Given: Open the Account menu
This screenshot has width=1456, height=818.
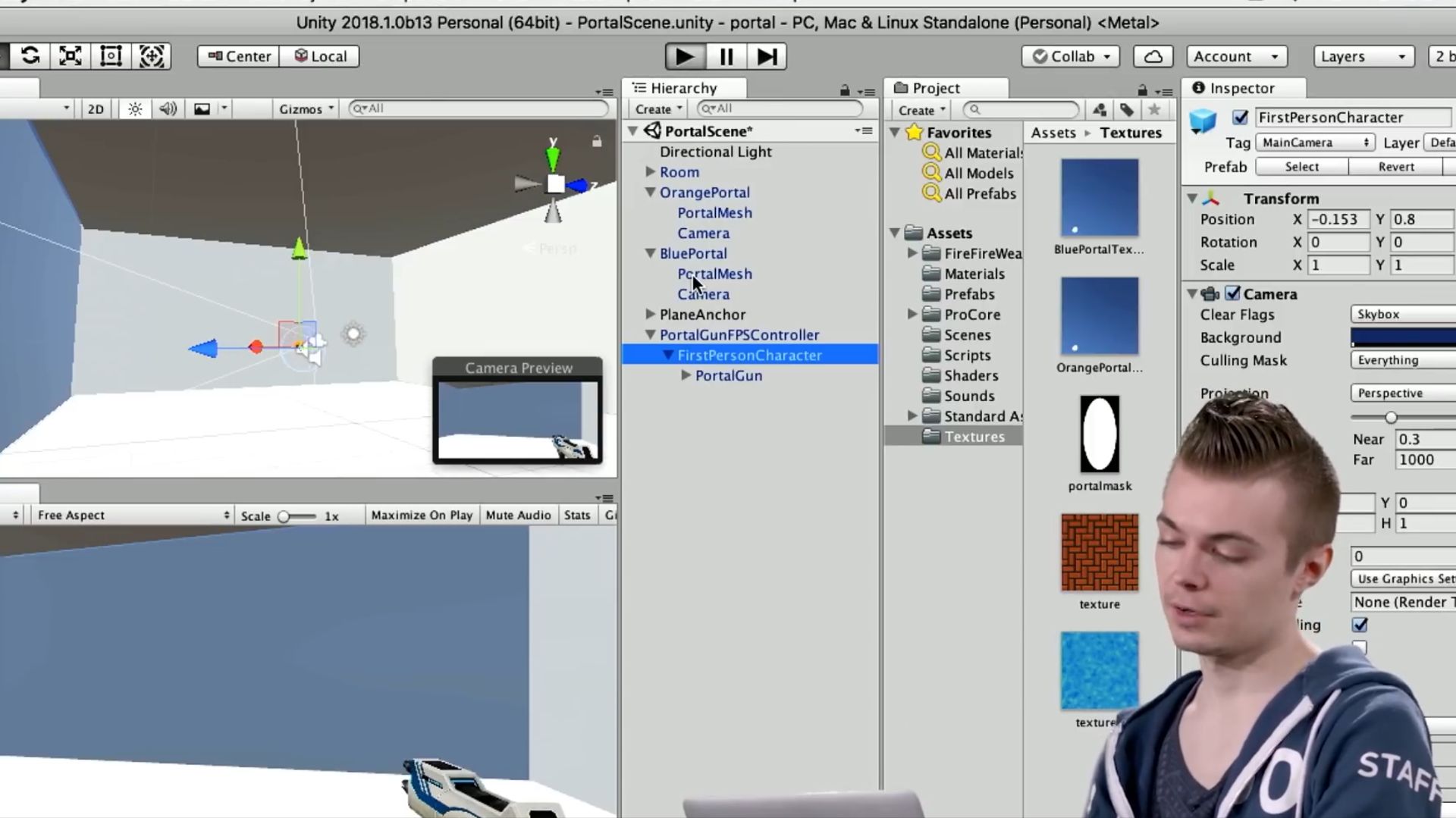Looking at the screenshot, I should pos(1236,56).
